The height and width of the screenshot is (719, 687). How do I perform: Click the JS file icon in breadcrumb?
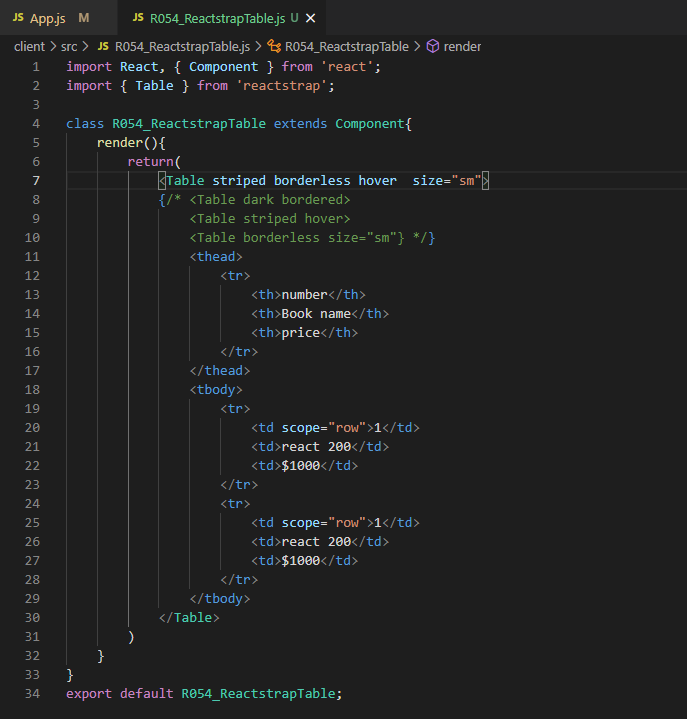point(103,46)
